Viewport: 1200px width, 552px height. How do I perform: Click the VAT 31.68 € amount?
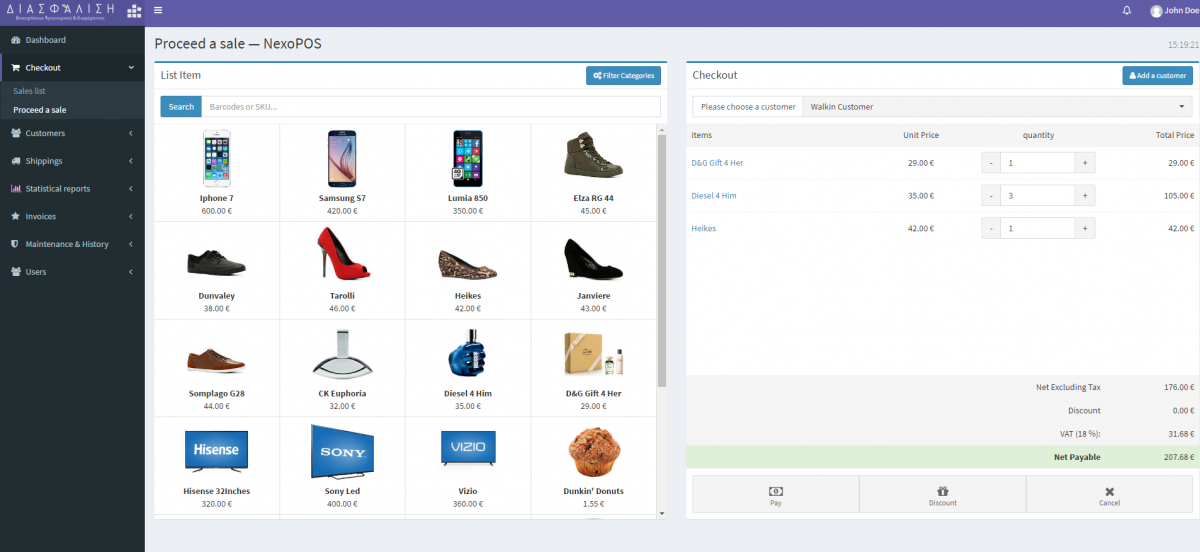1182,434
